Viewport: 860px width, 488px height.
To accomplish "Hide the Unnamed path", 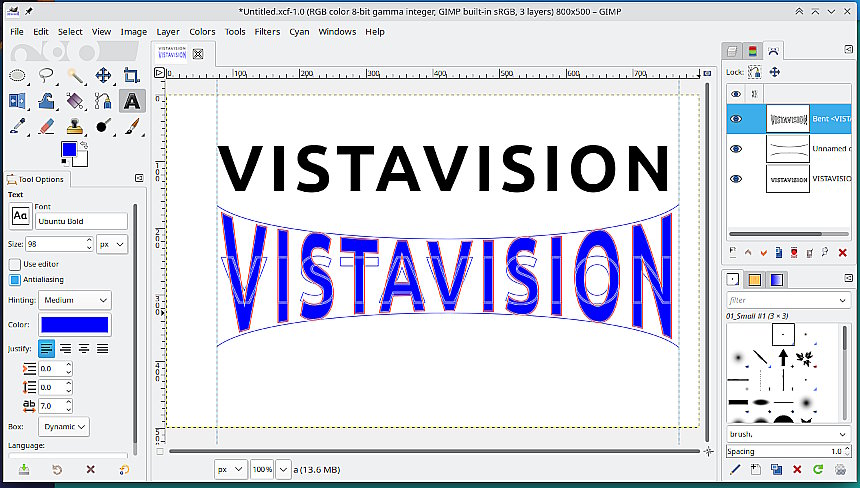I will 736,149.
